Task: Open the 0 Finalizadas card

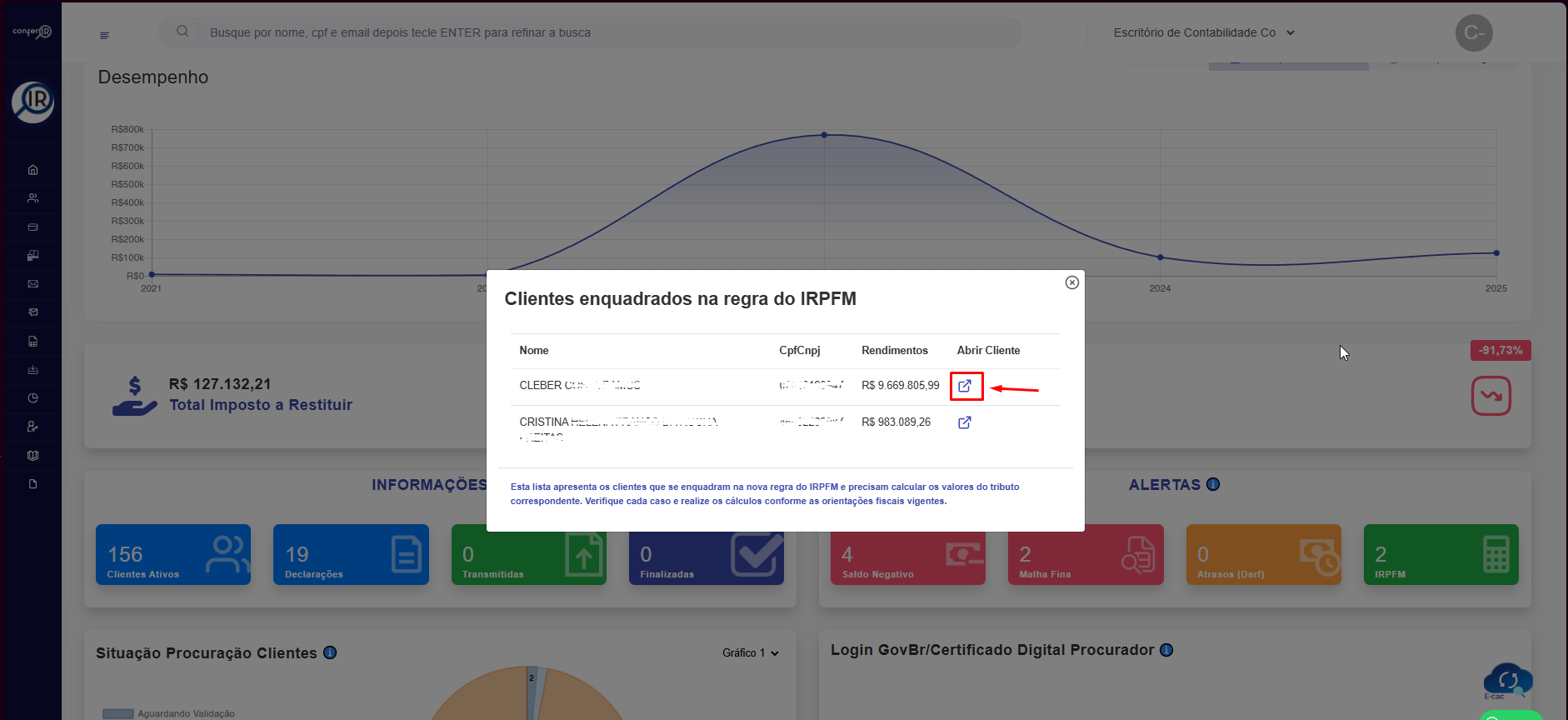Action: point(707,557)
